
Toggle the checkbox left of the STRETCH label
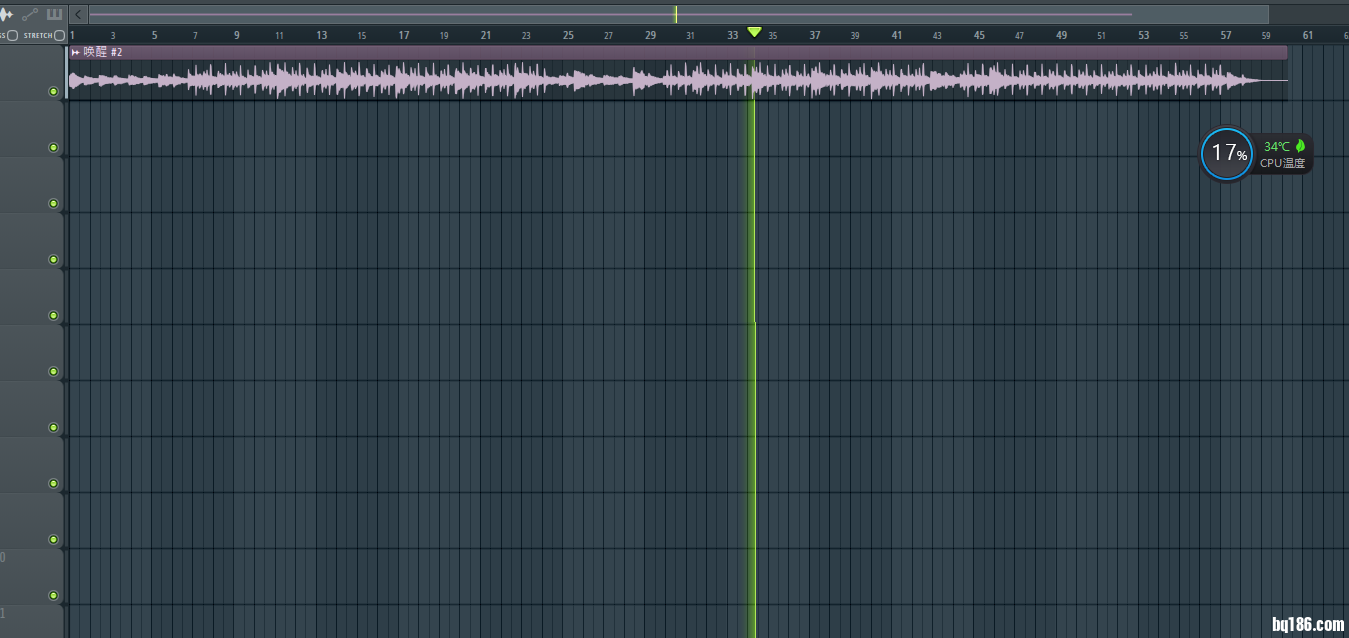(x=13, y=35)
